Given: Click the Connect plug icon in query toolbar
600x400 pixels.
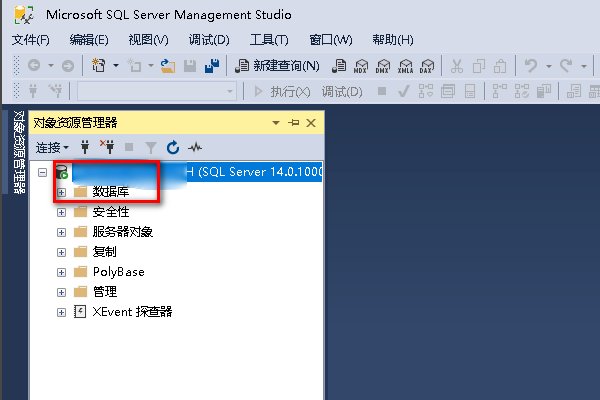Looking at the screenshot, I should [x=33, y=91].
